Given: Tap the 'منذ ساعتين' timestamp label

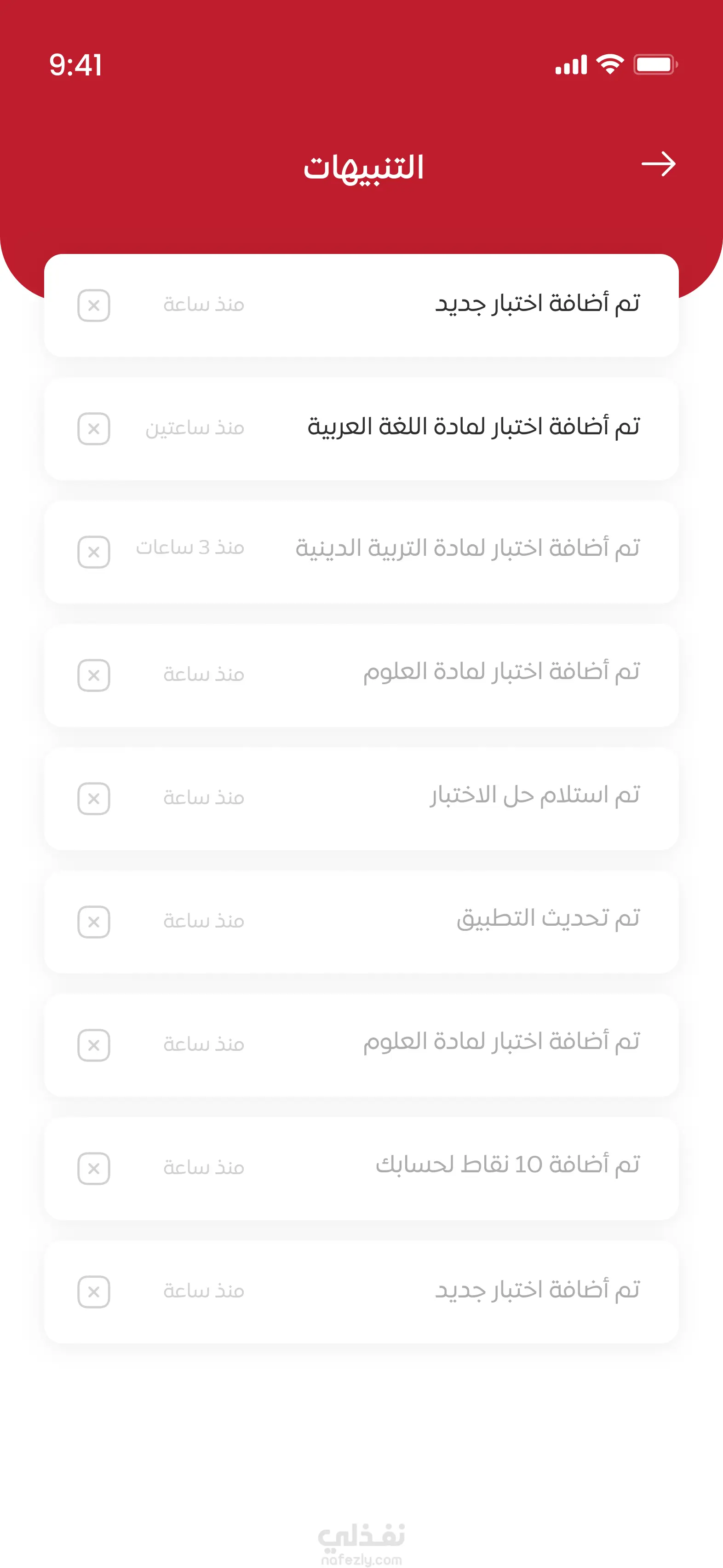Looking at the screenshot, I should (x=195, y=428).
